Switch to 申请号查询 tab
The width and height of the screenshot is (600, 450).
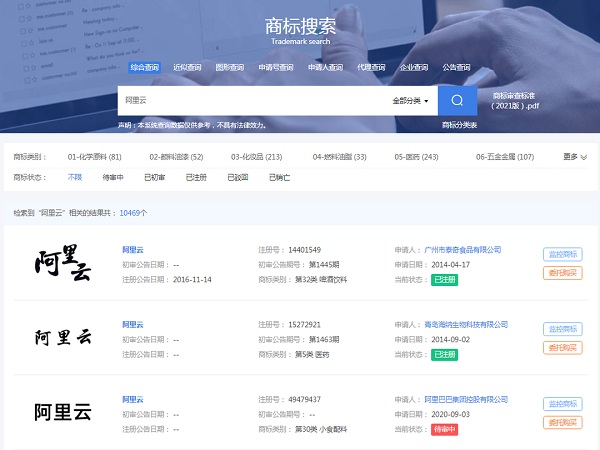(x=276, y=67)
